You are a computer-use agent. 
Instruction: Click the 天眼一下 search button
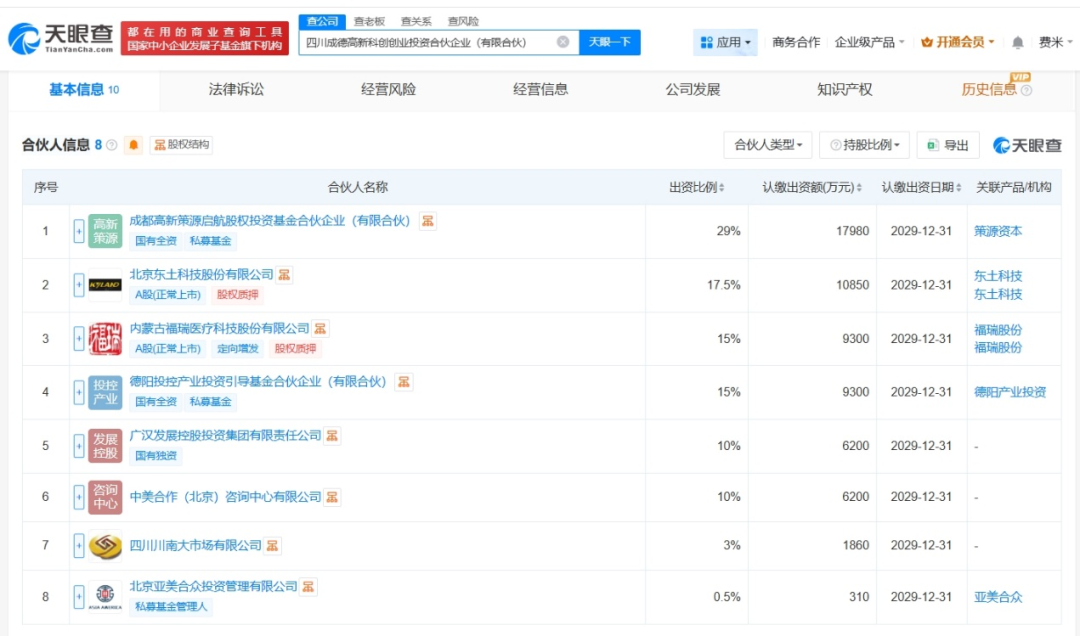[x=610, y=43]
